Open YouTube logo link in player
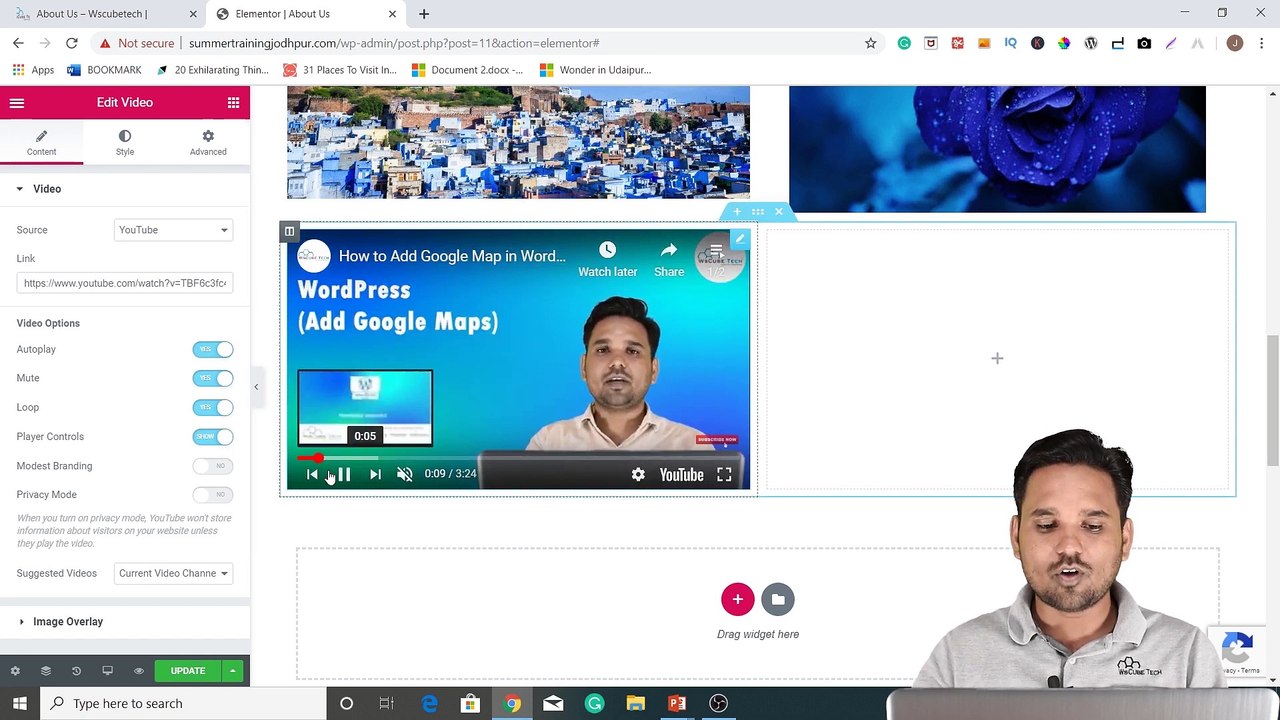The image size is (1280, 720). click(681, 475)
